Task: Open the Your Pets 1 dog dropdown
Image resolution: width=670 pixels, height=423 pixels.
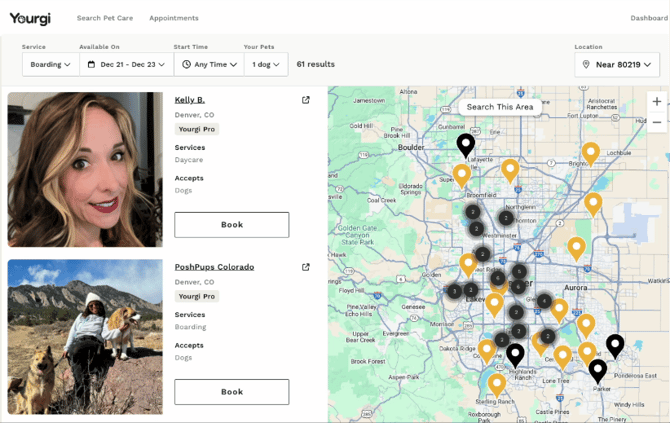Action: click(265, 64)
